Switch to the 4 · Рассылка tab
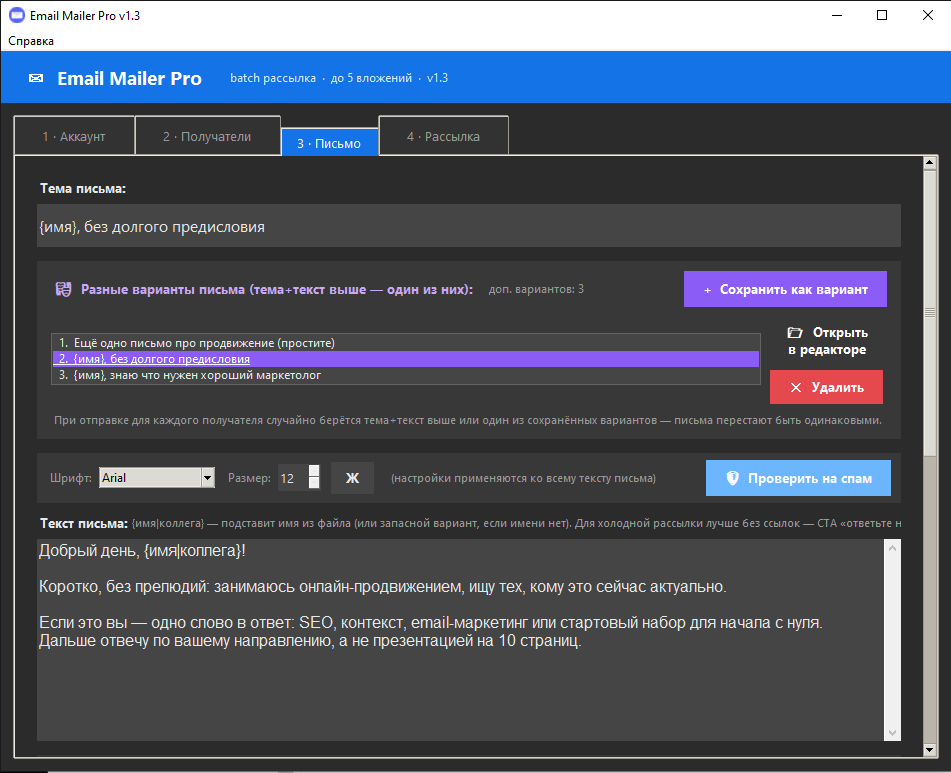The image size is (951, 773). [x=443, y=136]
